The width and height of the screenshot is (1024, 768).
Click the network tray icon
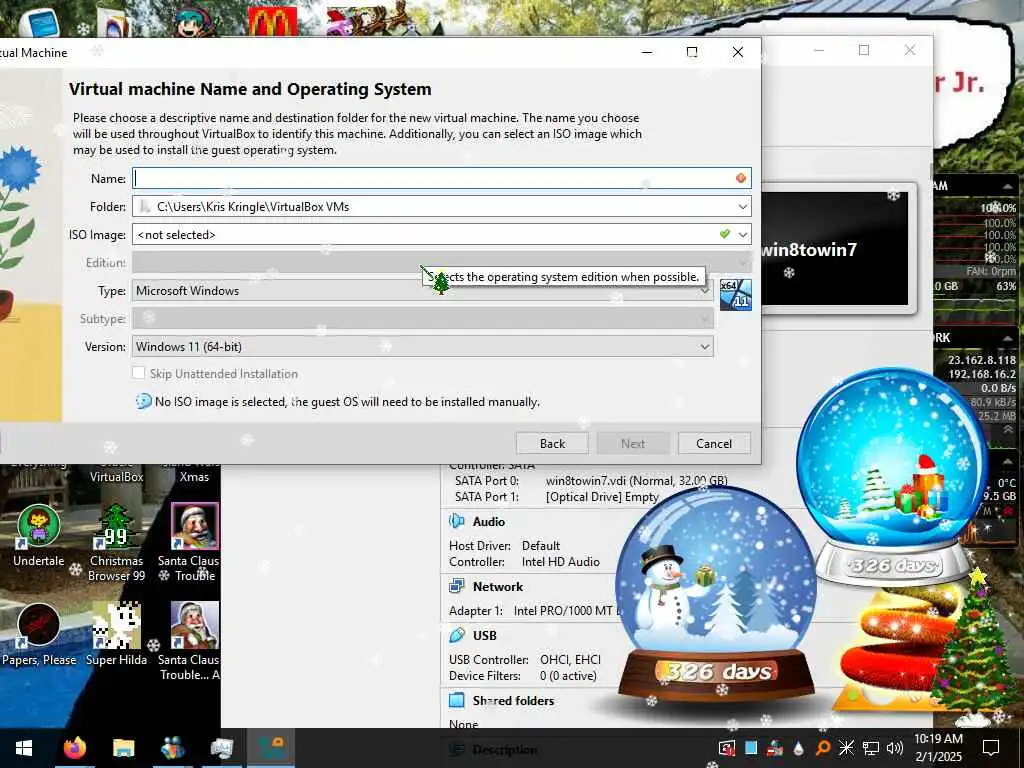tap(871, 748)
